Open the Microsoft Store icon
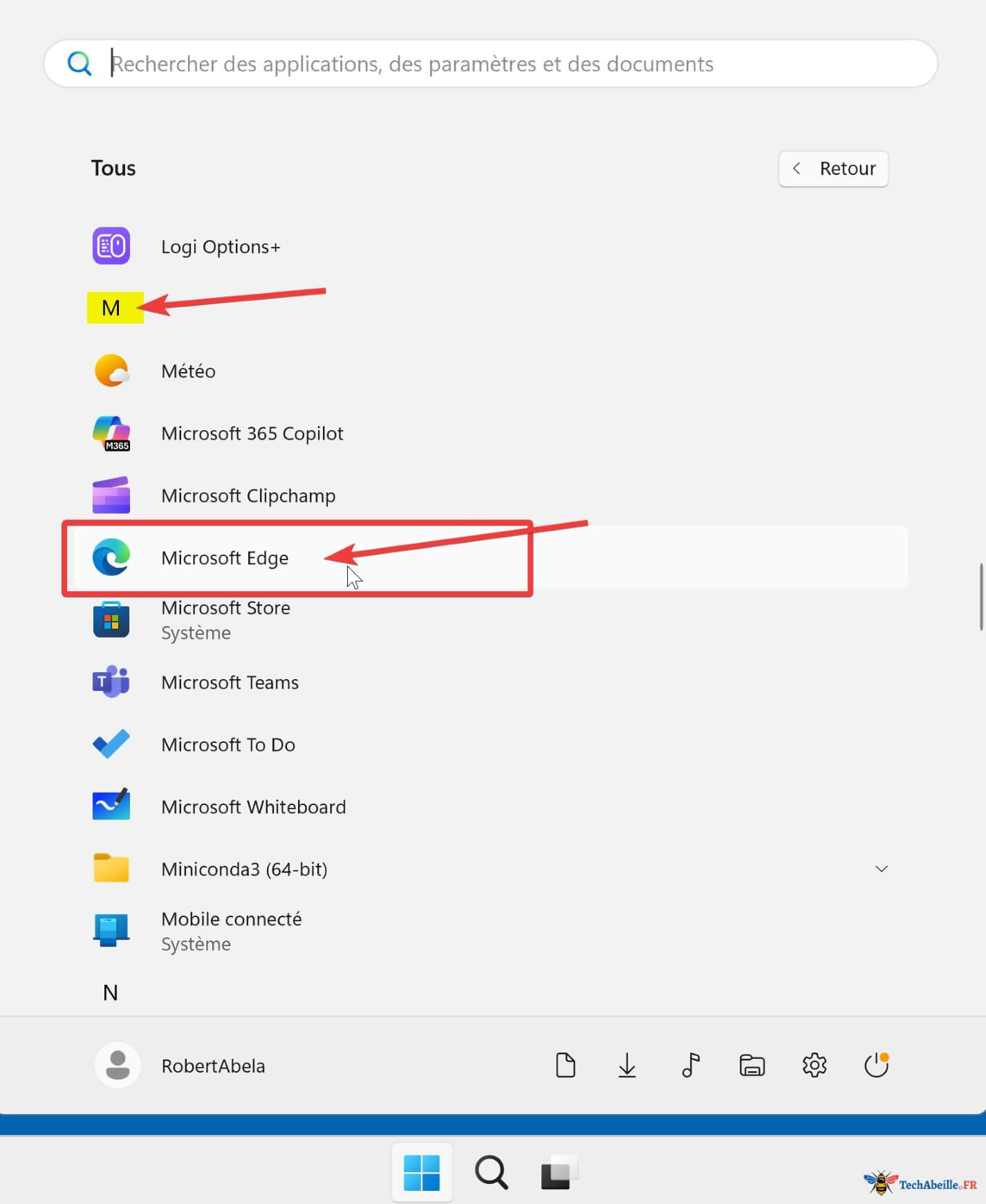This screenshot has height=1204, width=986. 111,620
